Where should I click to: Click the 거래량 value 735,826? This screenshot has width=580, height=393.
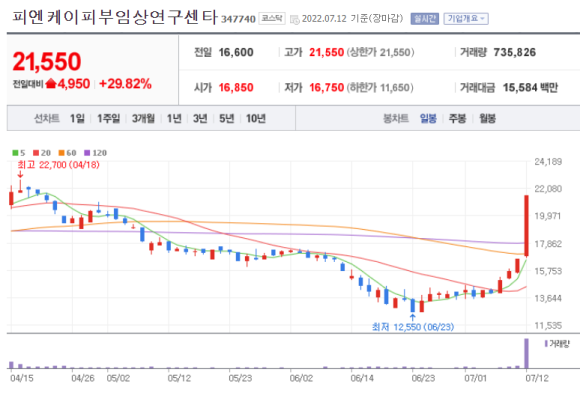(515, 52)
